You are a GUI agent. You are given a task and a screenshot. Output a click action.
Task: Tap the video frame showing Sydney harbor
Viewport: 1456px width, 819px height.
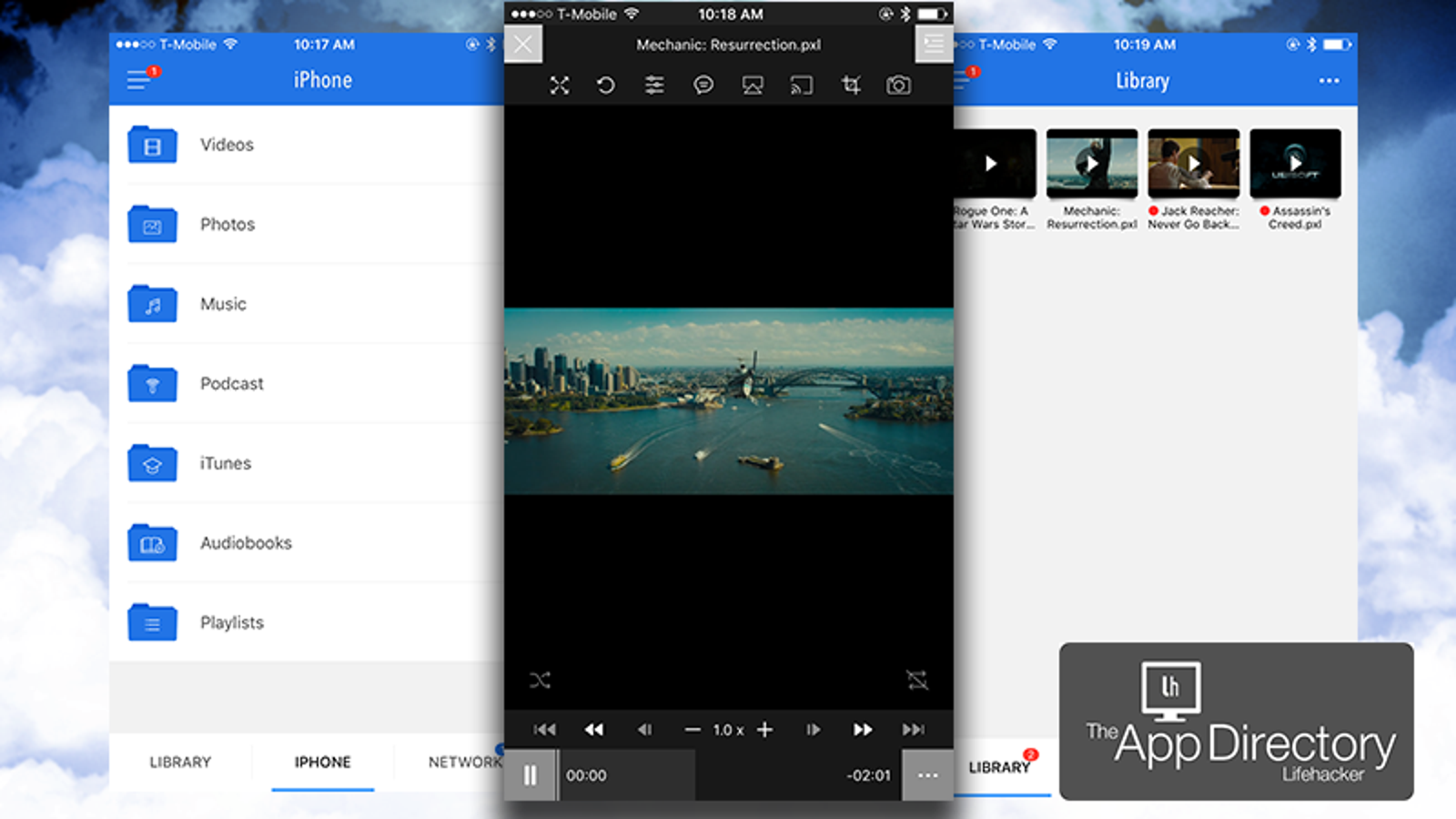click(729, 401)
